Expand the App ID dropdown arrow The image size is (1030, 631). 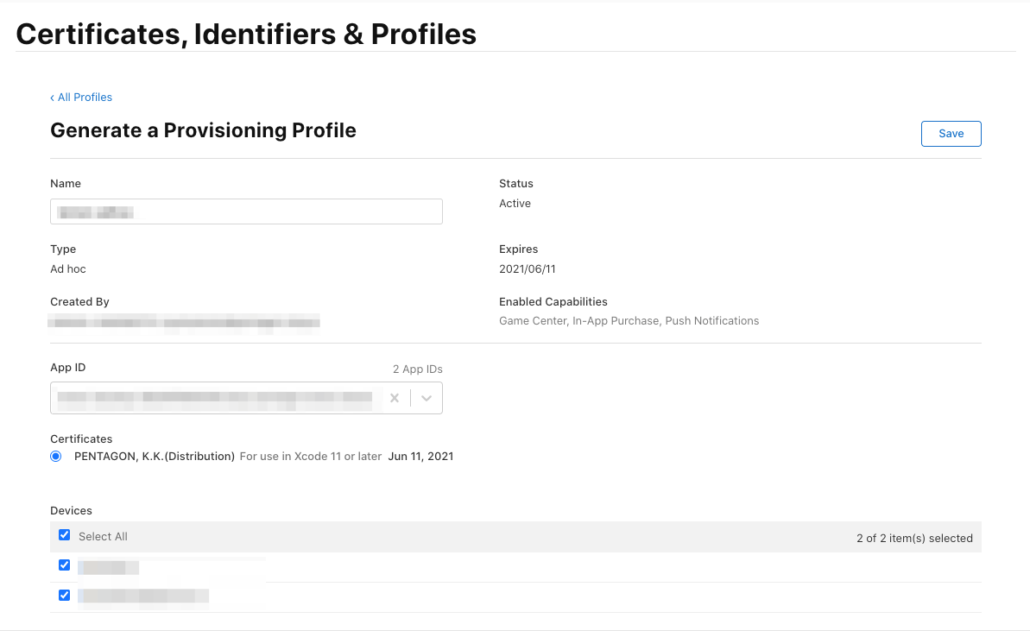pos(427,398)
